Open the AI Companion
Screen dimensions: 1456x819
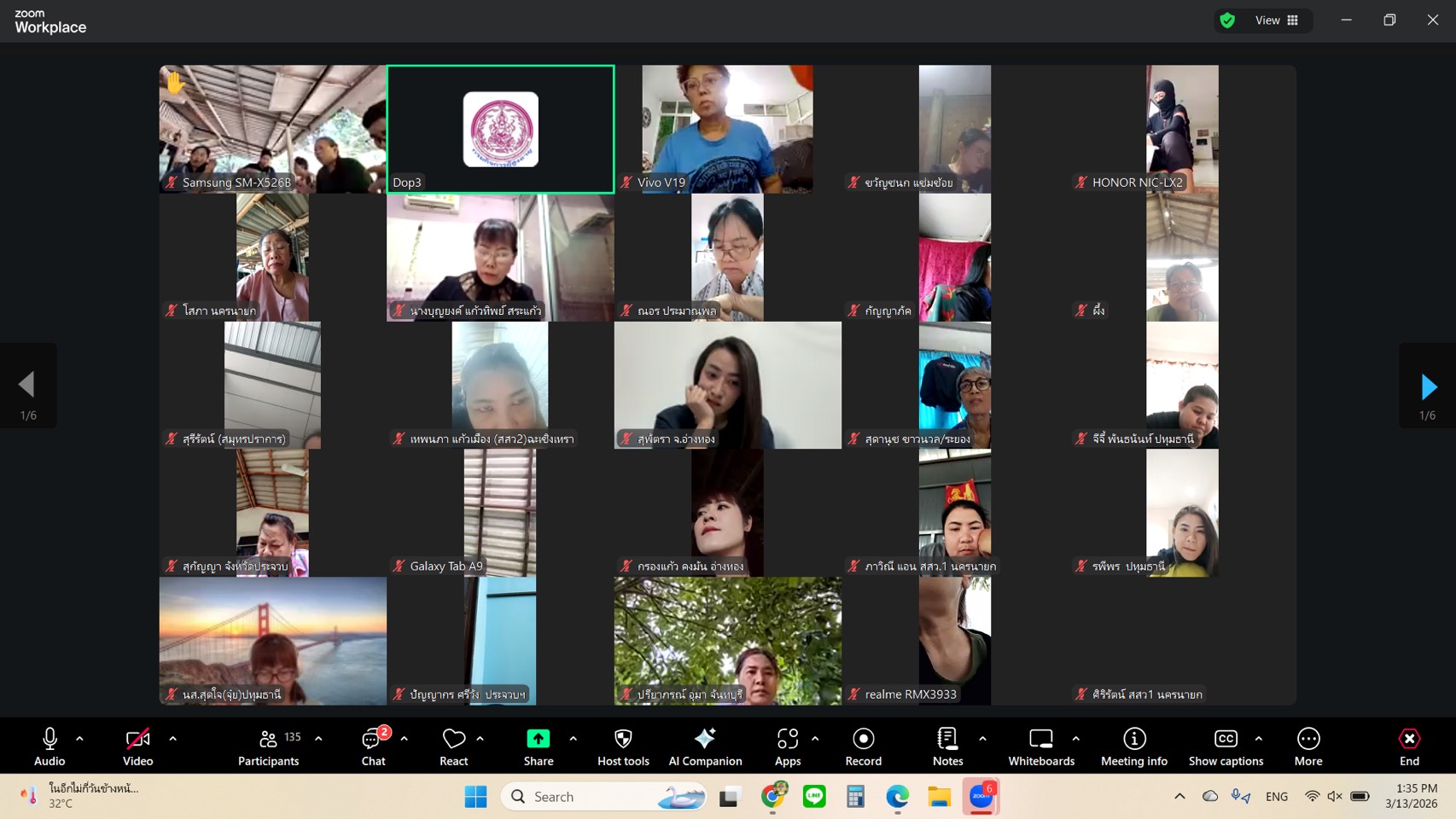pyautogui.click(x=705, y=746)
